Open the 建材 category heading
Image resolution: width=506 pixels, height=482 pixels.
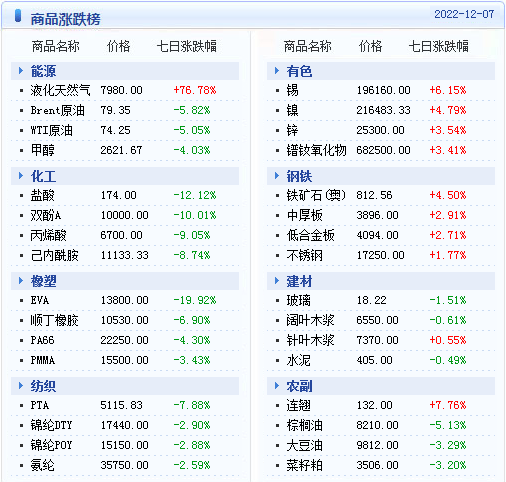tap(299, 281)
